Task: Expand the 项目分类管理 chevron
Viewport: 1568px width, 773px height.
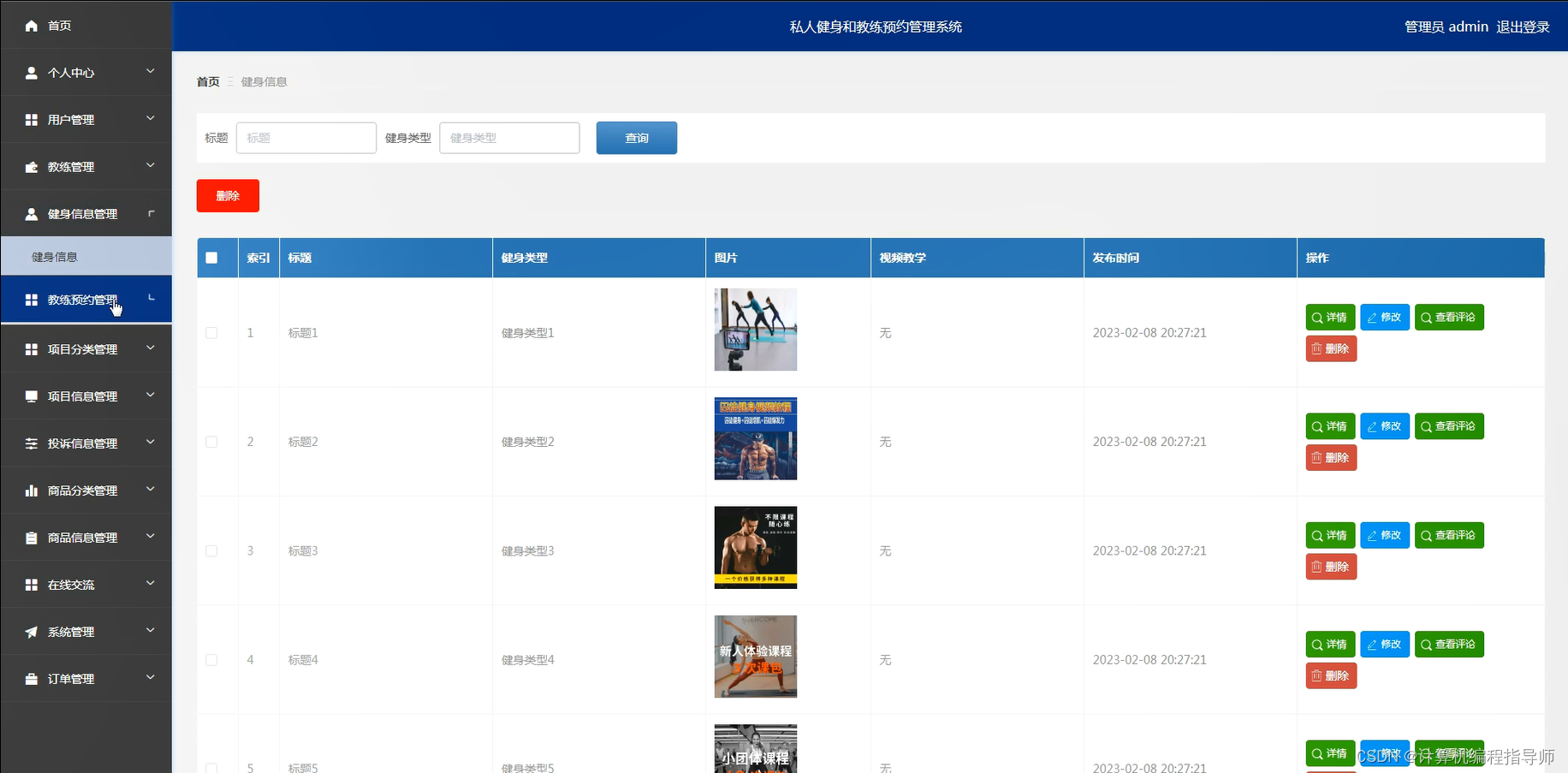Action: tap(151, 348)
